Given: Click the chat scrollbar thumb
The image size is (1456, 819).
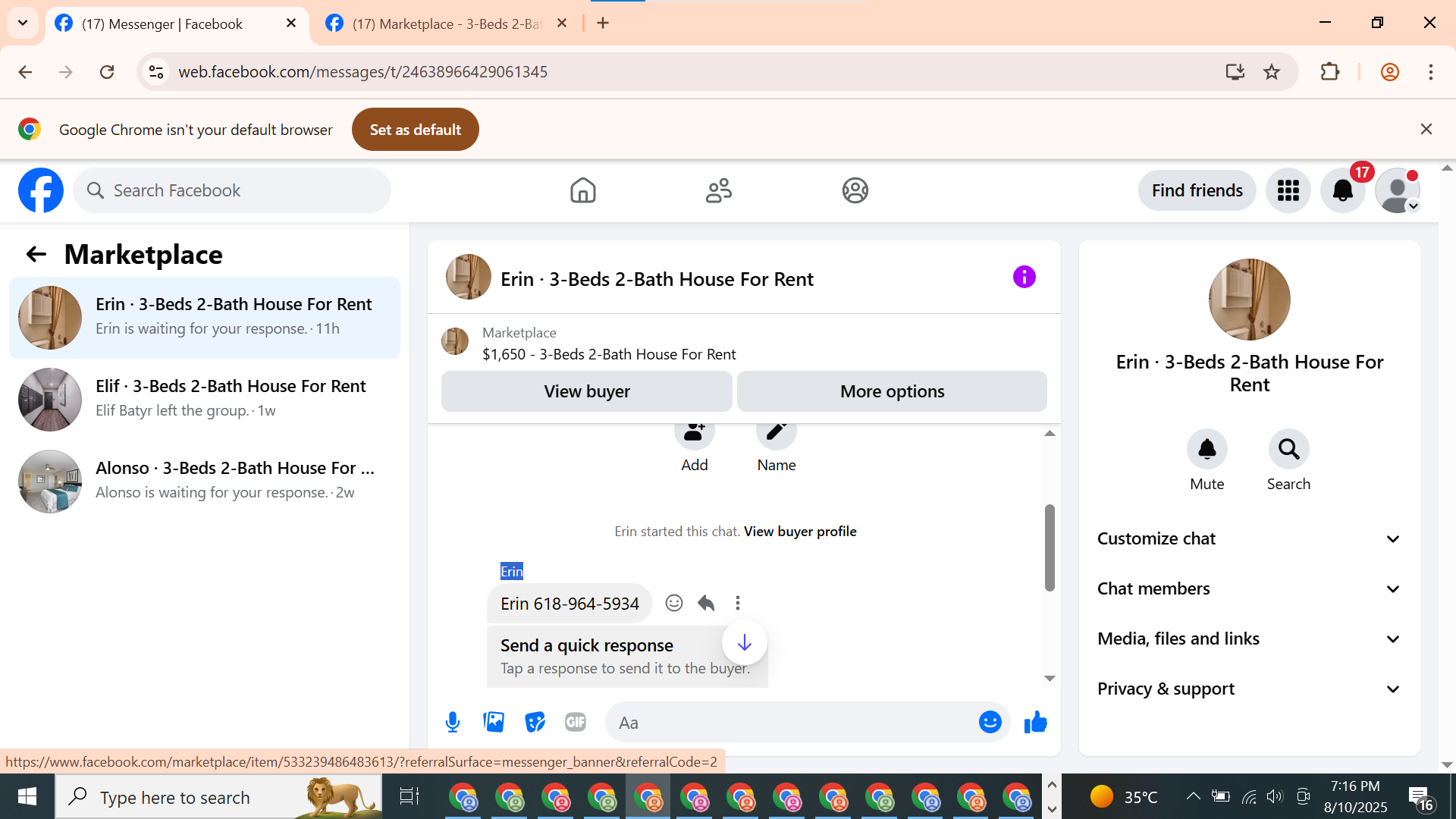Looking at the screenshot, I should [x=1050, y=546].
